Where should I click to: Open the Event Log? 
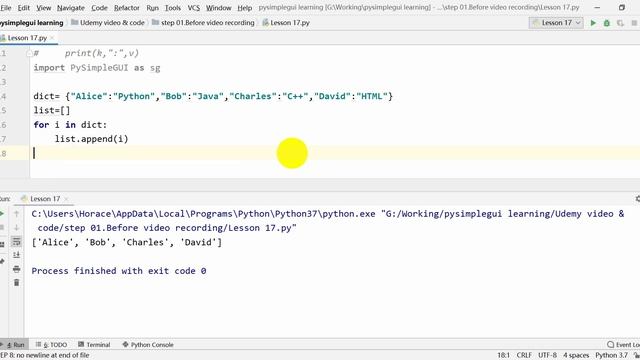623,344
